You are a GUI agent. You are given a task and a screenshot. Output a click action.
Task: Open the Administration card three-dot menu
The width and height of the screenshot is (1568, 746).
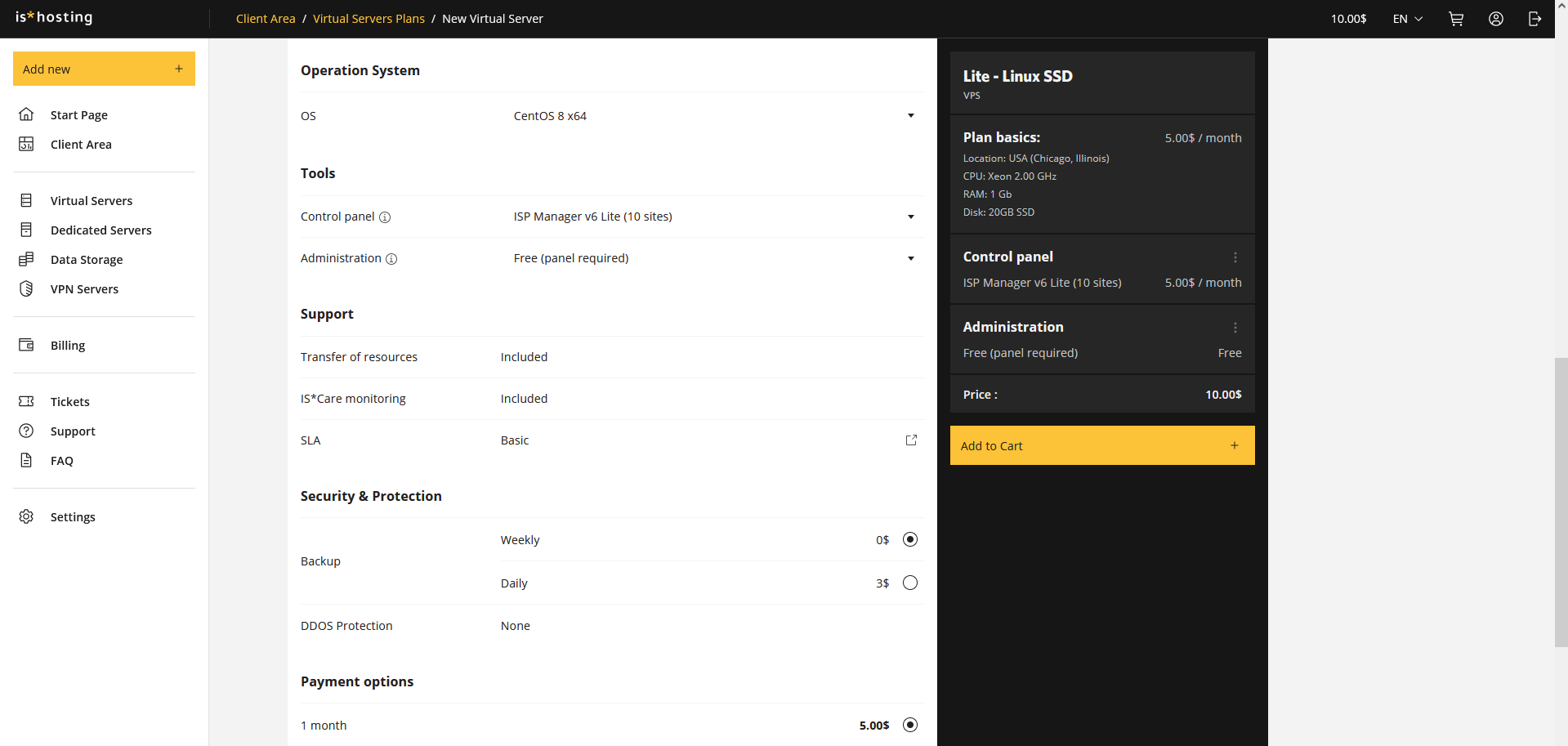click(1235, 327)
